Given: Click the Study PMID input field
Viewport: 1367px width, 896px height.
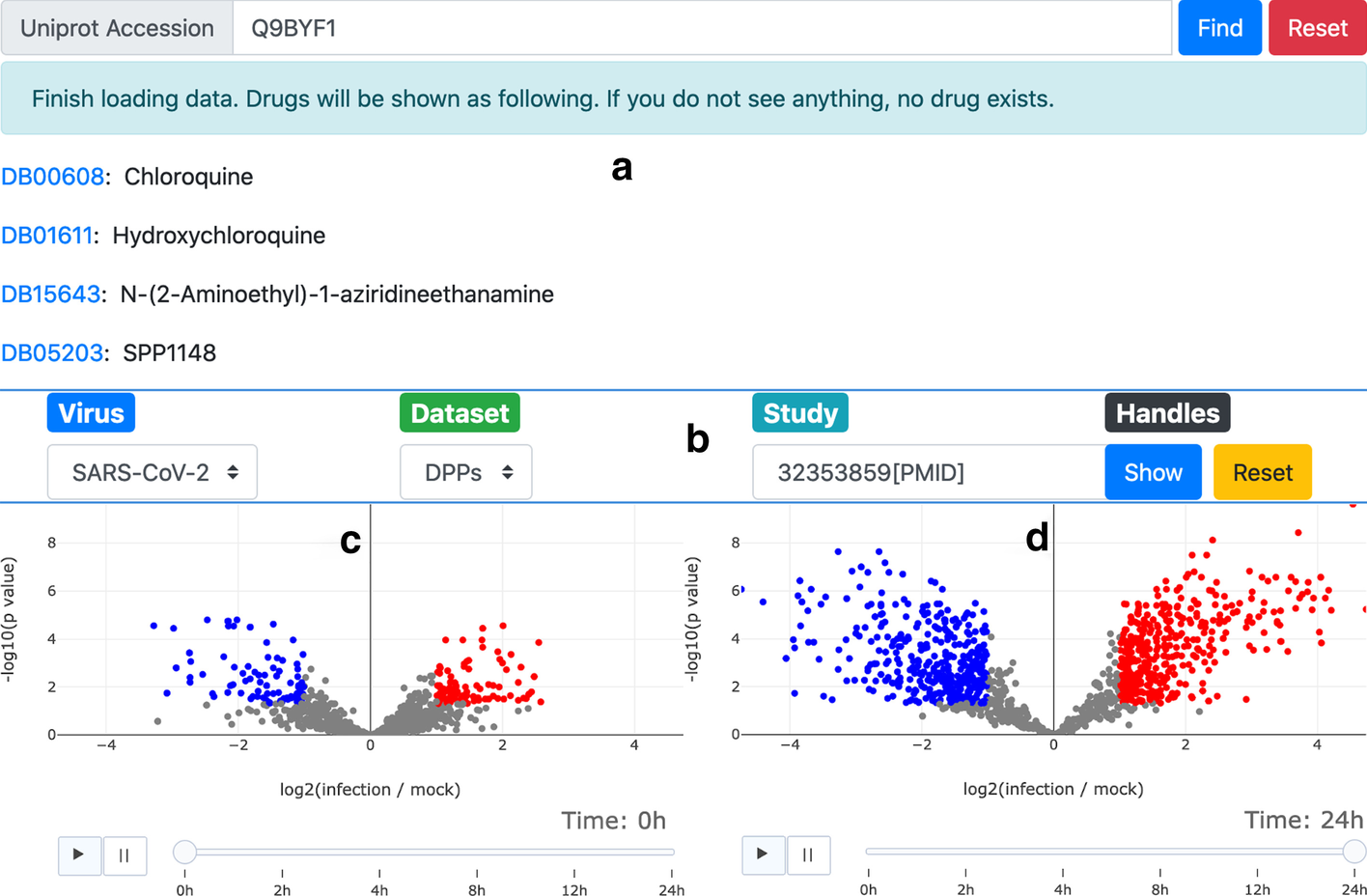Looking at the screenshot, I should pos(929,472).
